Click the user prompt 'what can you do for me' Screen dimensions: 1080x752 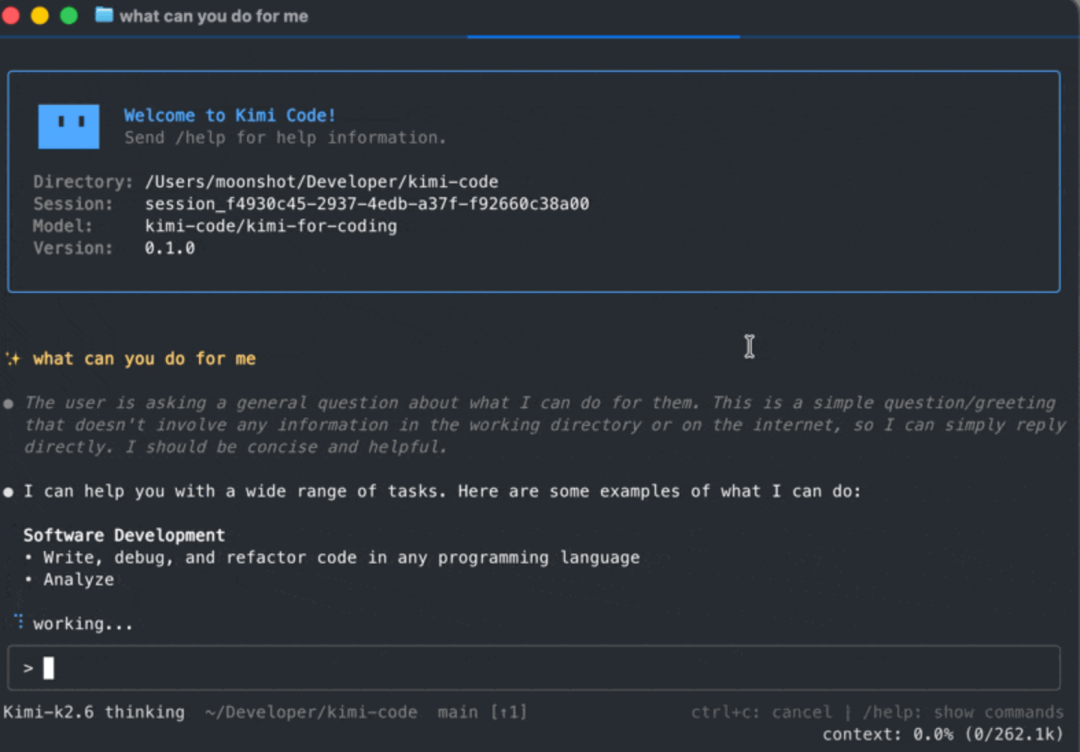(x=145, y=359)
